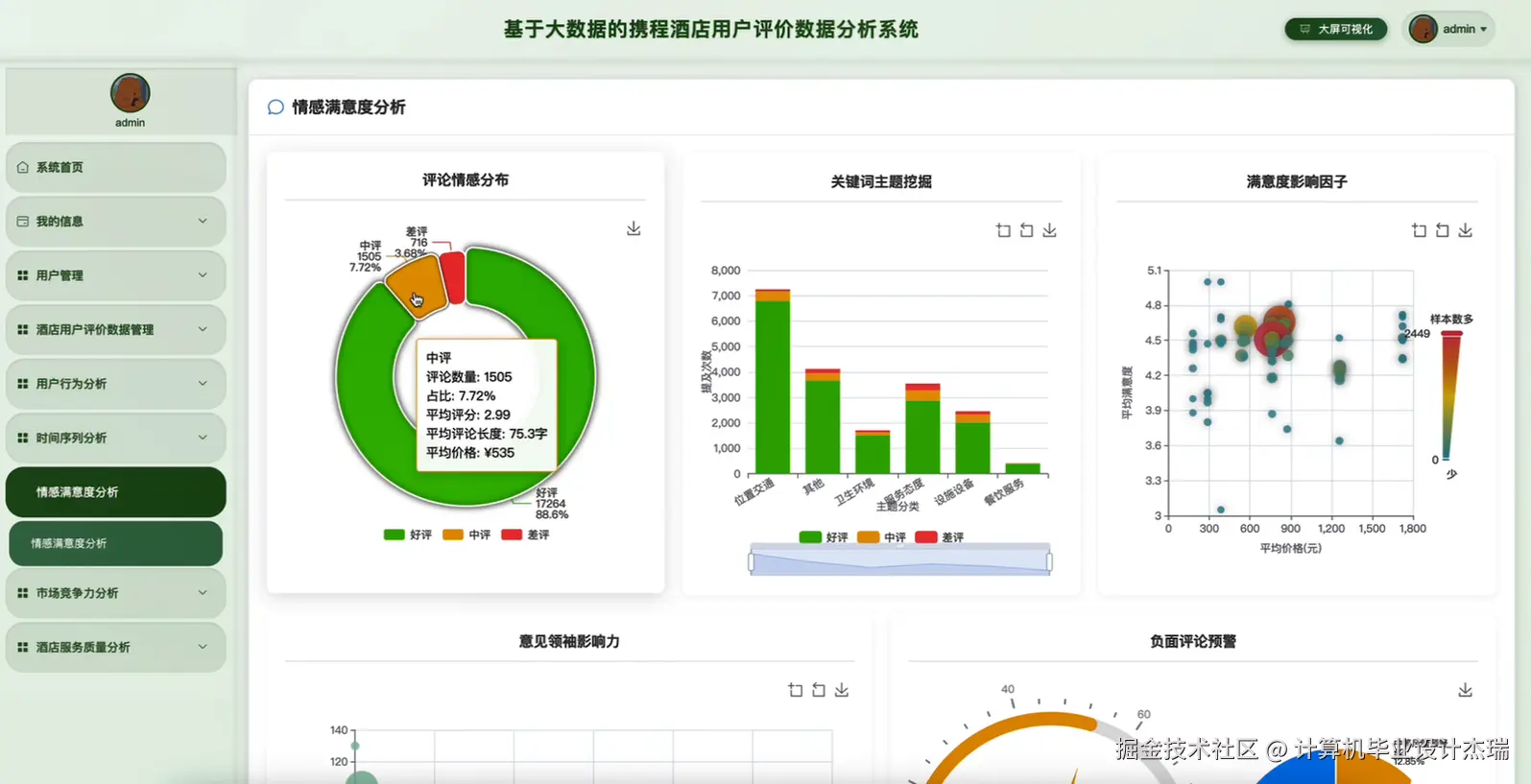This screenshot has height=784, width=1531.
Task: Click grid icon beside 酒店服务质量分析
Action: (x=23, y=647)
